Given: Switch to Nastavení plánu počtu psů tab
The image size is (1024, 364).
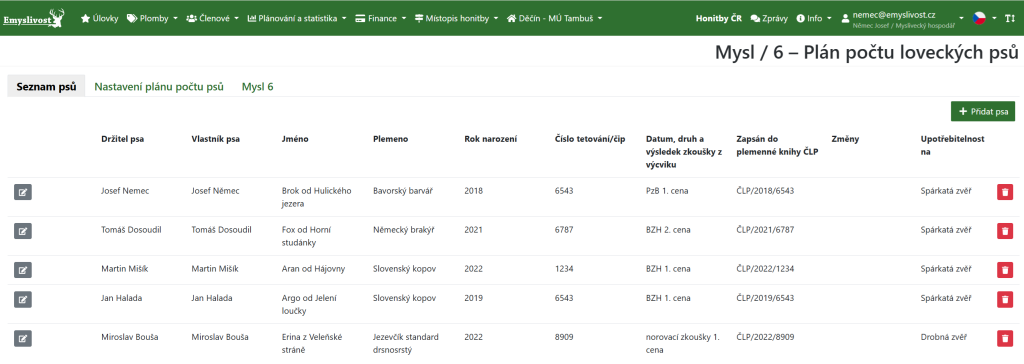Looking at the screenshot, I should pyautogui.click(x=159, y=86).
